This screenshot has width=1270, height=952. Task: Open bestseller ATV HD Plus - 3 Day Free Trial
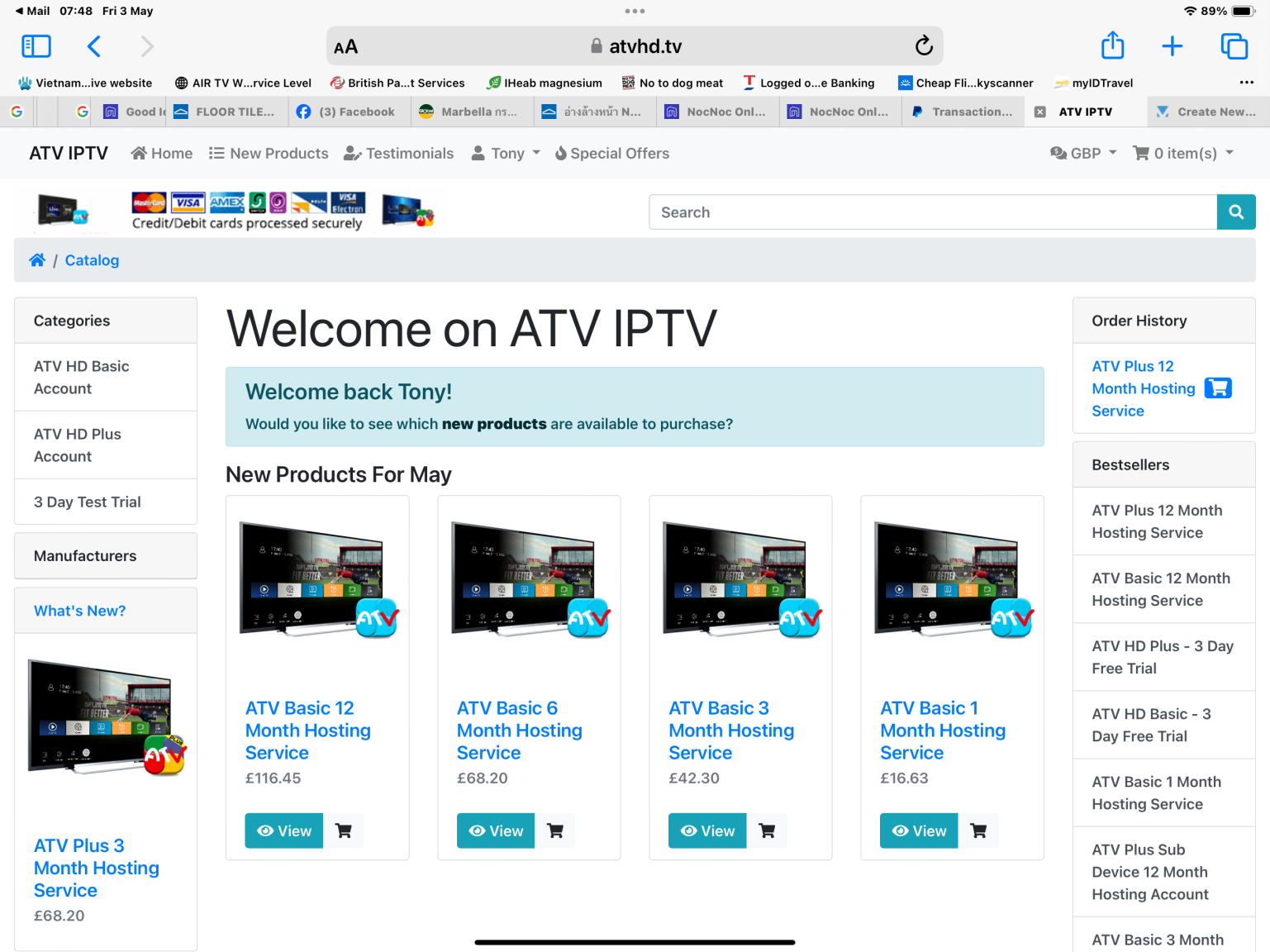click(1163, 657)
